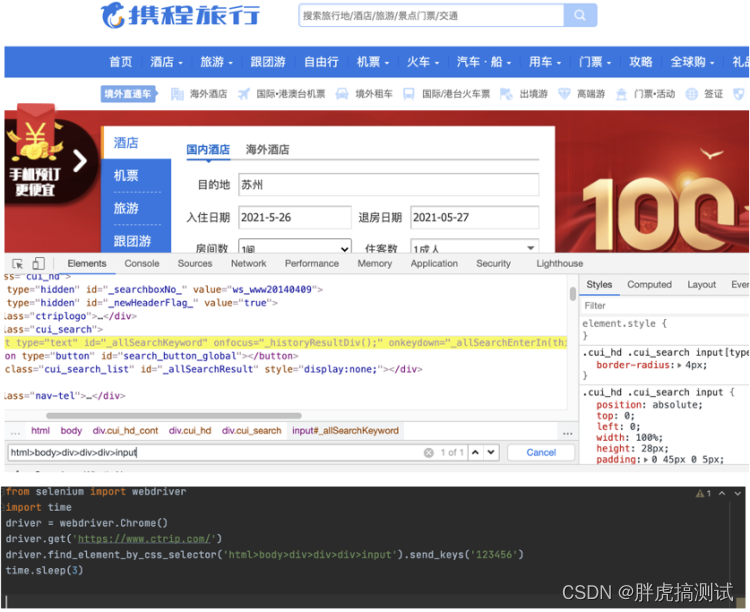This screenshot has width=750, height=612.
Task: Click the Ctrip logo in the header
Action: 180,15
